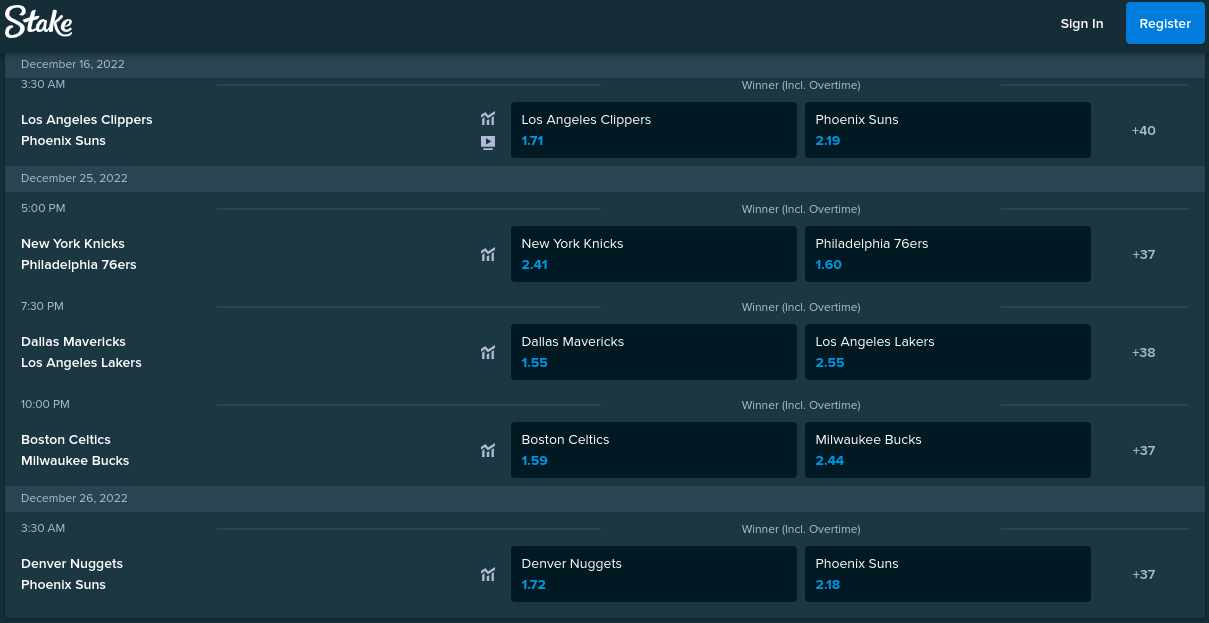Open the Stake logo homepage
1209x623 pixels.
point(38,22)
